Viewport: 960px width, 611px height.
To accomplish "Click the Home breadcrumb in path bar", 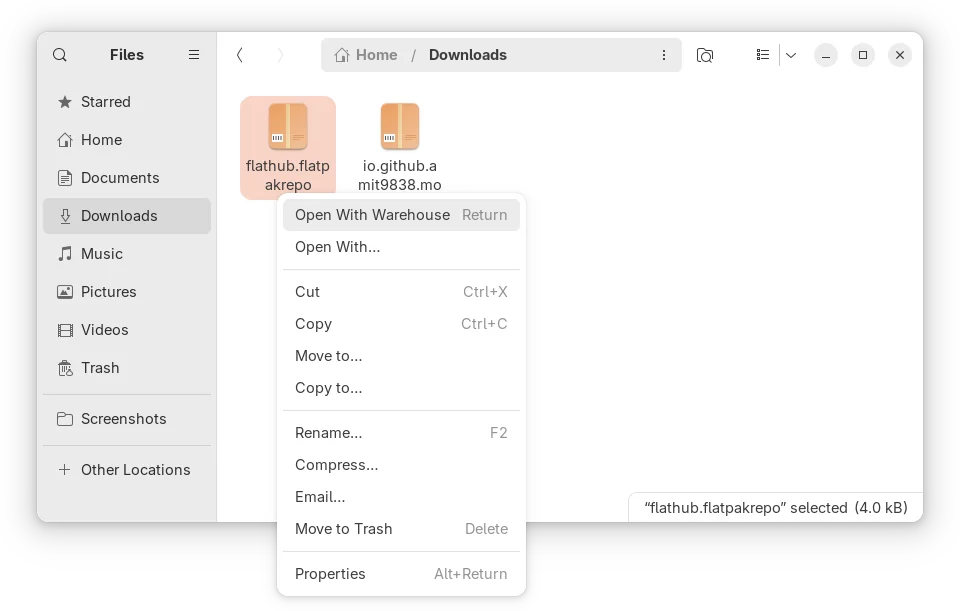I will click(366, 55).
